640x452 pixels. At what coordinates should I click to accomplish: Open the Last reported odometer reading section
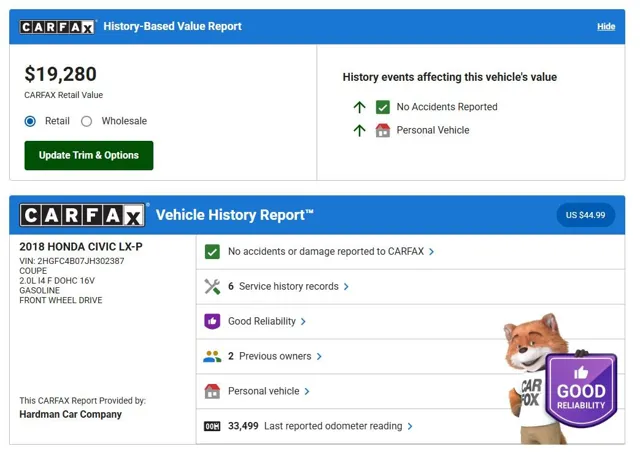(x=410, y=426)
